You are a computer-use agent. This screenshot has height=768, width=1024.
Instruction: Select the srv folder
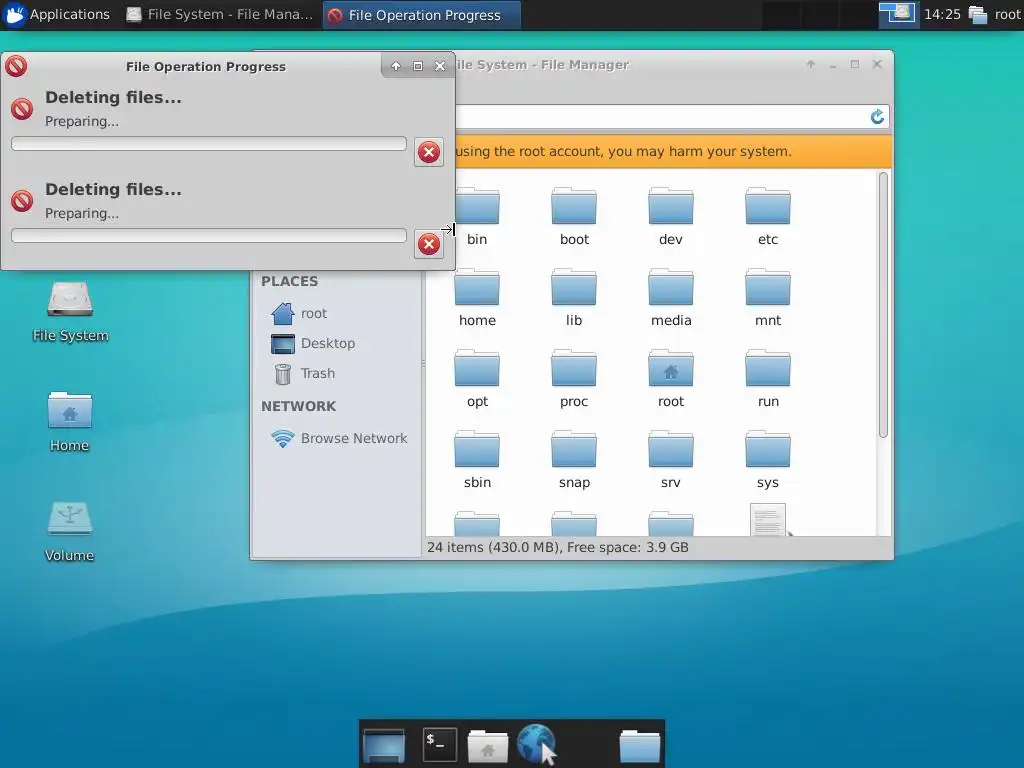671,459
